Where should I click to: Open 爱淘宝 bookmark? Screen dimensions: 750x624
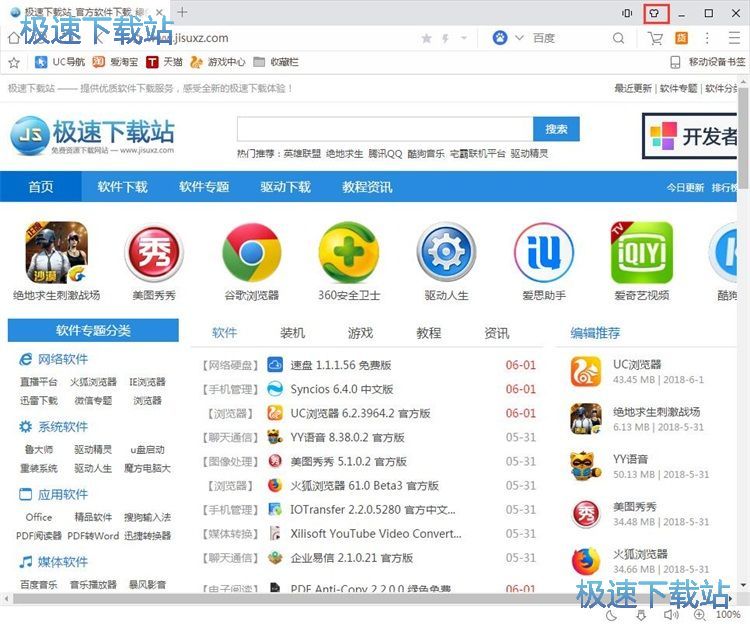115,62
